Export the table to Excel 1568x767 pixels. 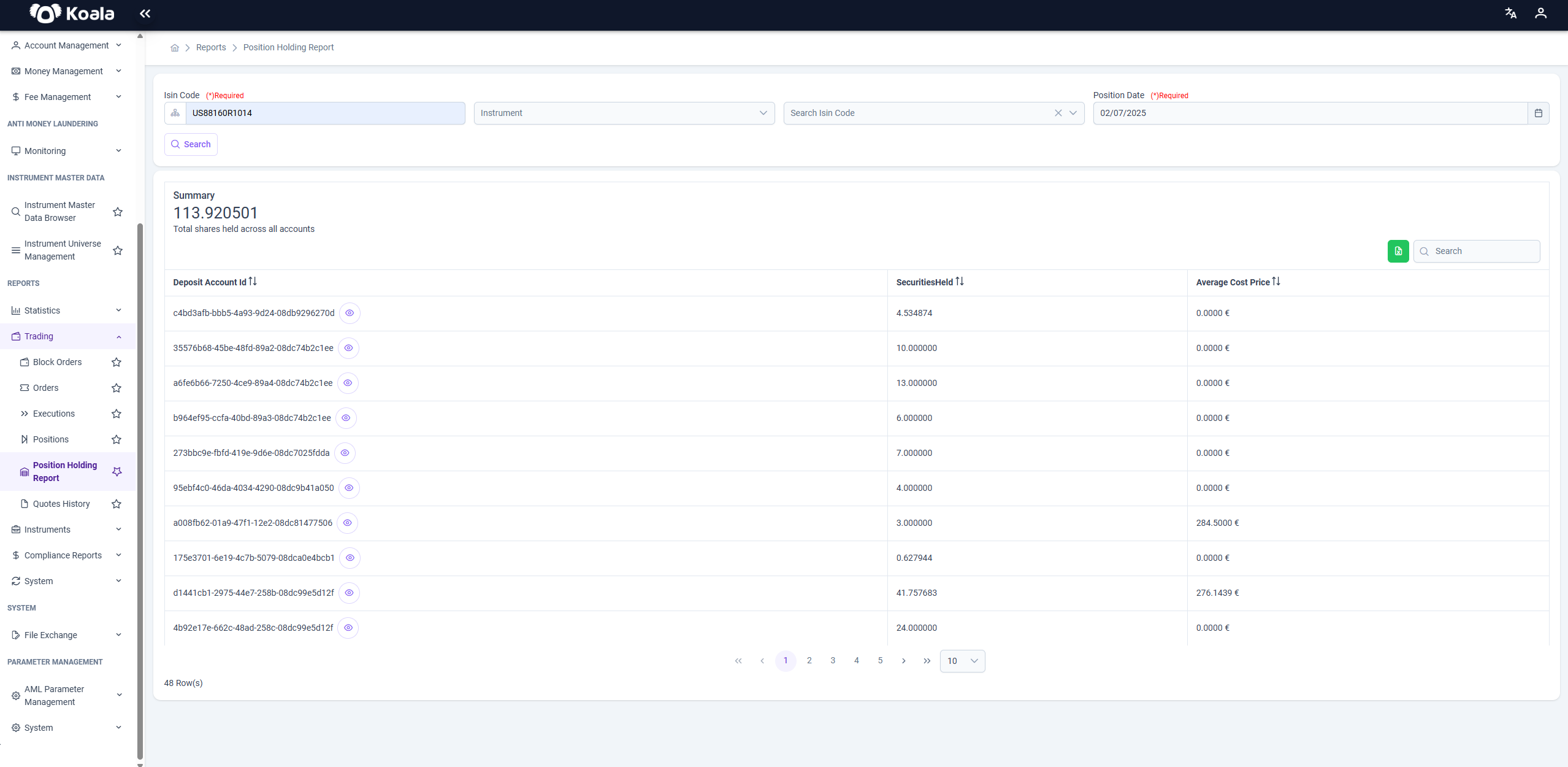(1398, 252)
